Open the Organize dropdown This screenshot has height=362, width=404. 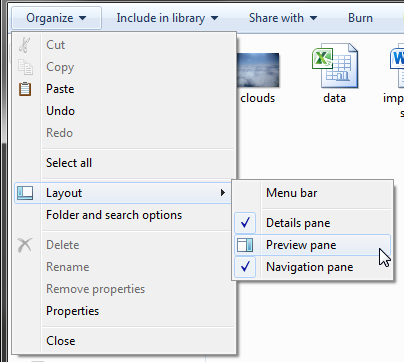click(x=56, y=18)
